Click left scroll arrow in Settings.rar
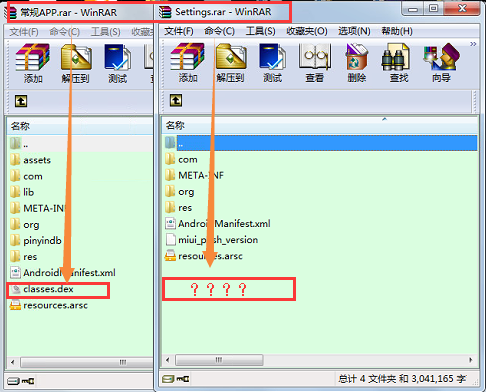Viewport: 486px width, 392px height. (168, 360)
